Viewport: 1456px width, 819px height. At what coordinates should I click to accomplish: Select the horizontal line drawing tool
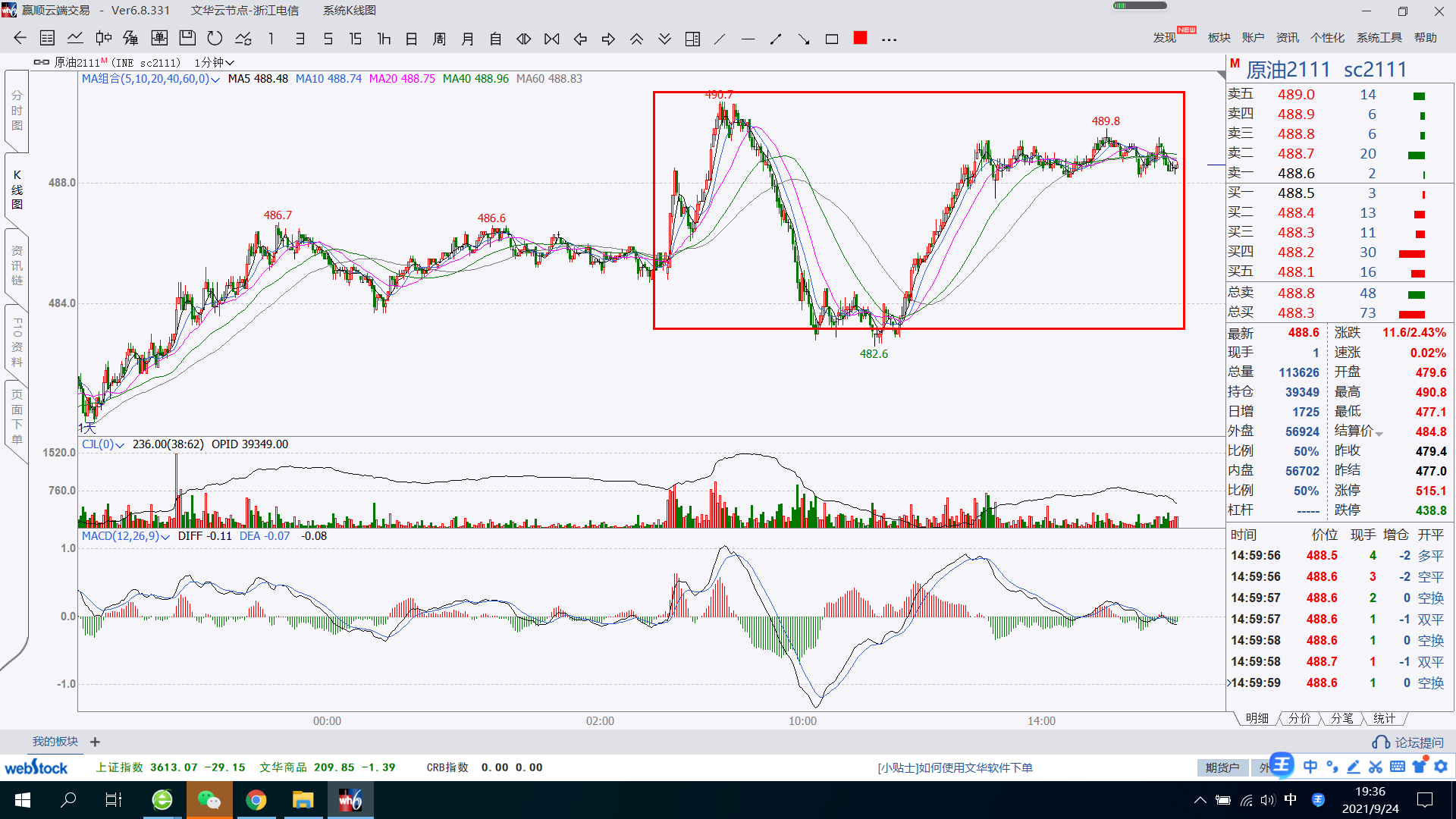(748, 39)
